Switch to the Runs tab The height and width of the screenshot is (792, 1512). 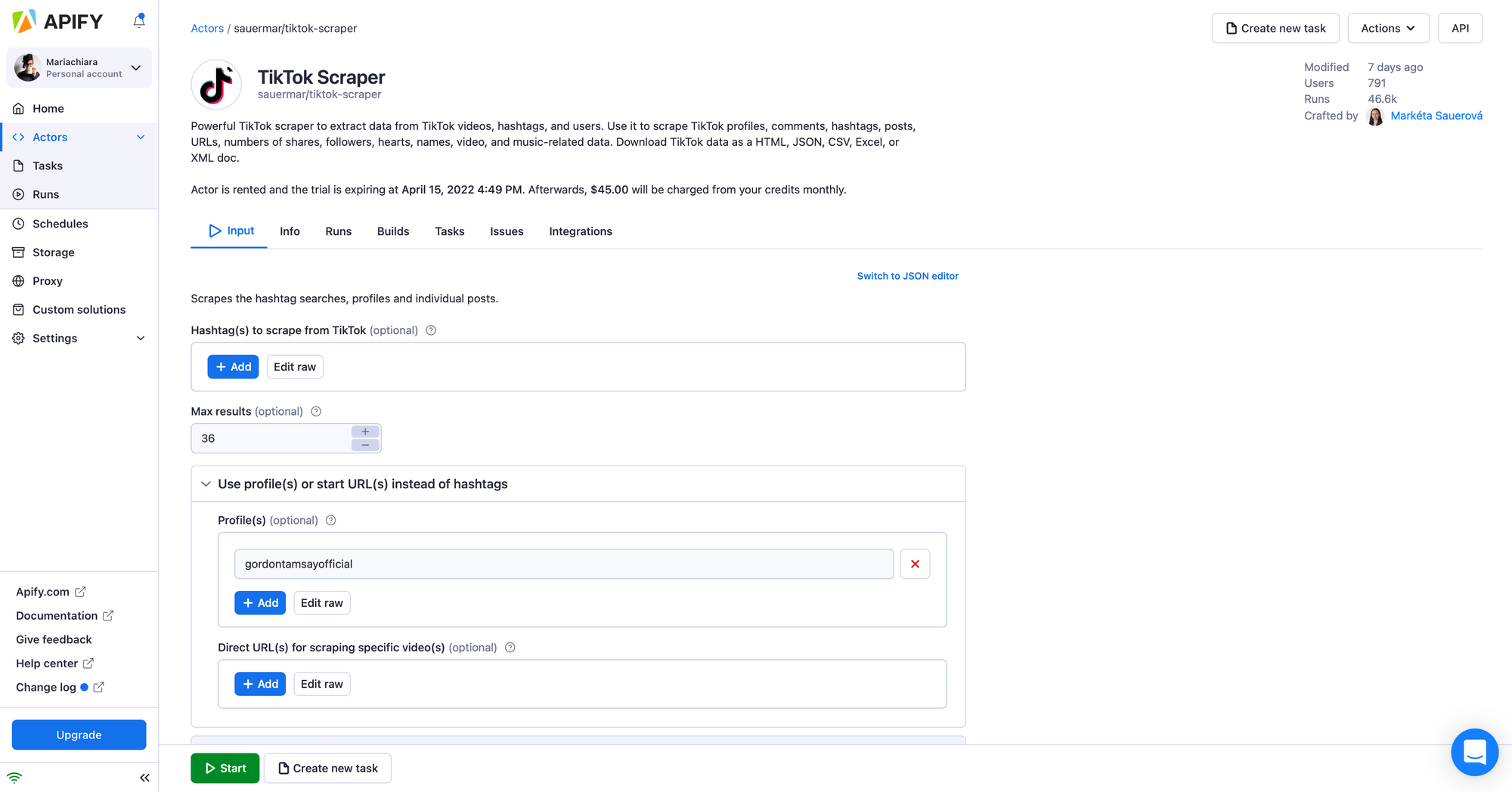(339, 231)
